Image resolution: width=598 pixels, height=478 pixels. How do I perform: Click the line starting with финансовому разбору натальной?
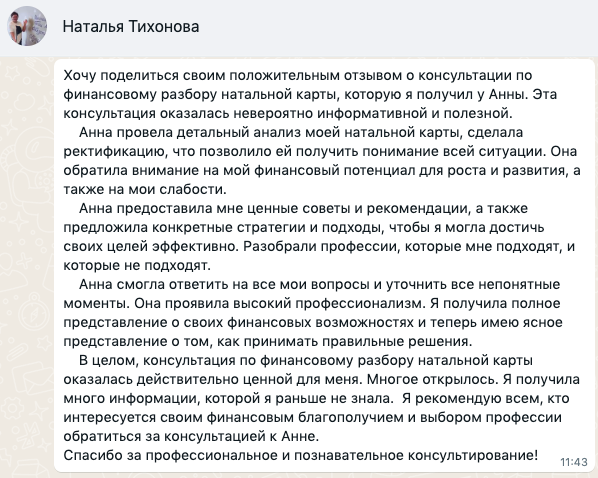tap(310, 95)
